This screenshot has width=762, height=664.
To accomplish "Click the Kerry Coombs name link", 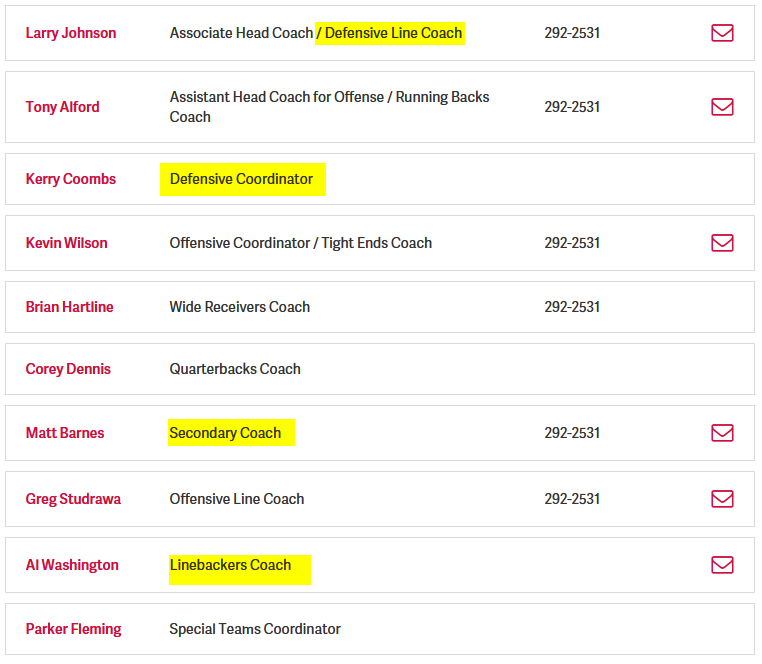I will click(71, 179).
